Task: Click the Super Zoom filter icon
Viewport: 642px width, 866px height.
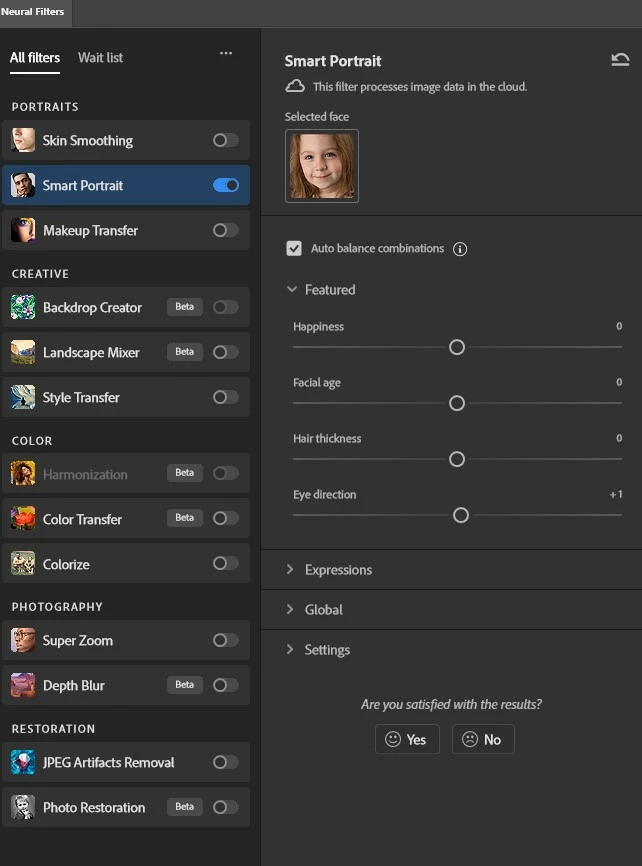Action: coord(23,640)
